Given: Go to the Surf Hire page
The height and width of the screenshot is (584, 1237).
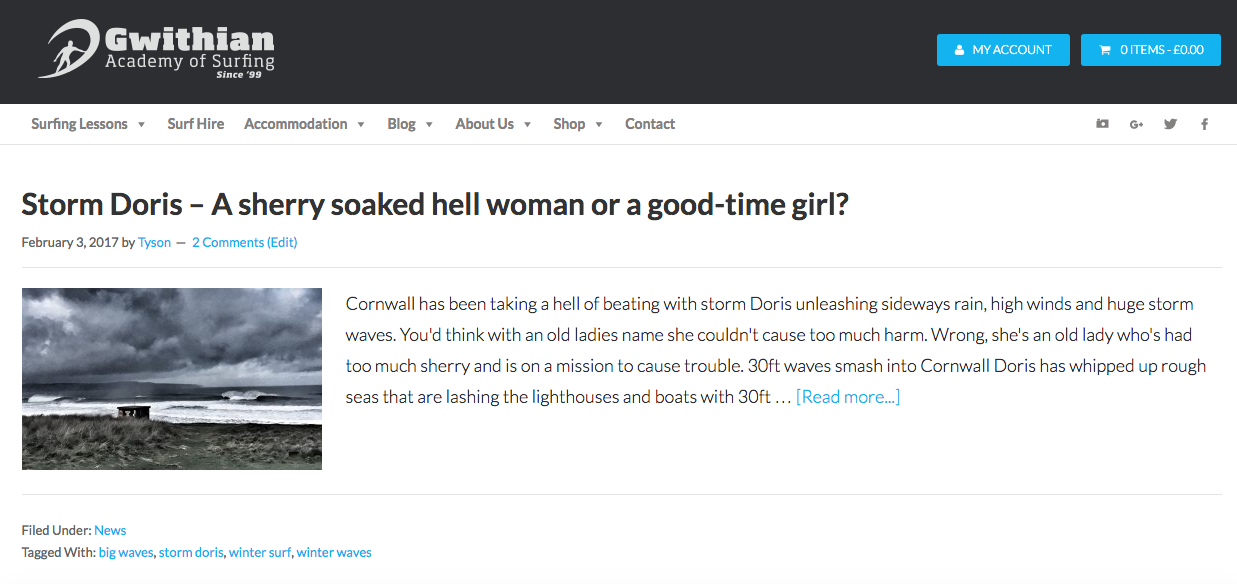Looking at the screenshot, I should (x=196, y=124).
